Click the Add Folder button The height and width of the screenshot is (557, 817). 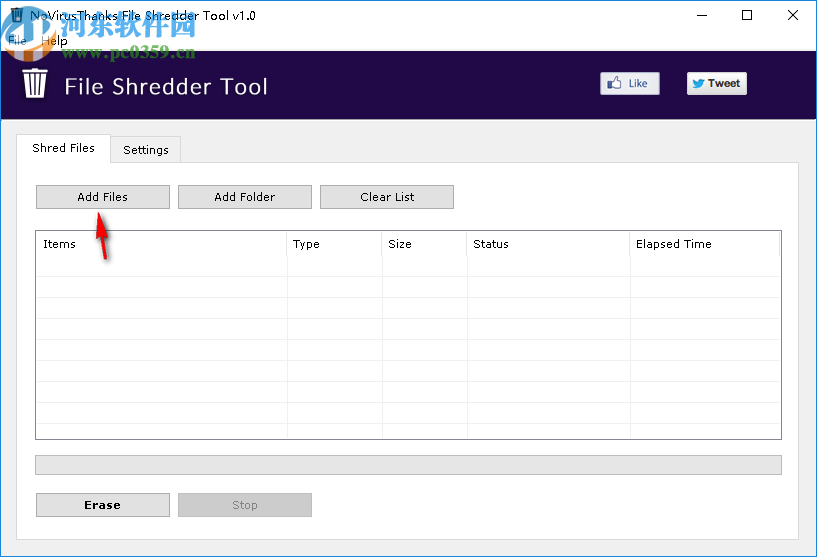click(x=245, y=197)
